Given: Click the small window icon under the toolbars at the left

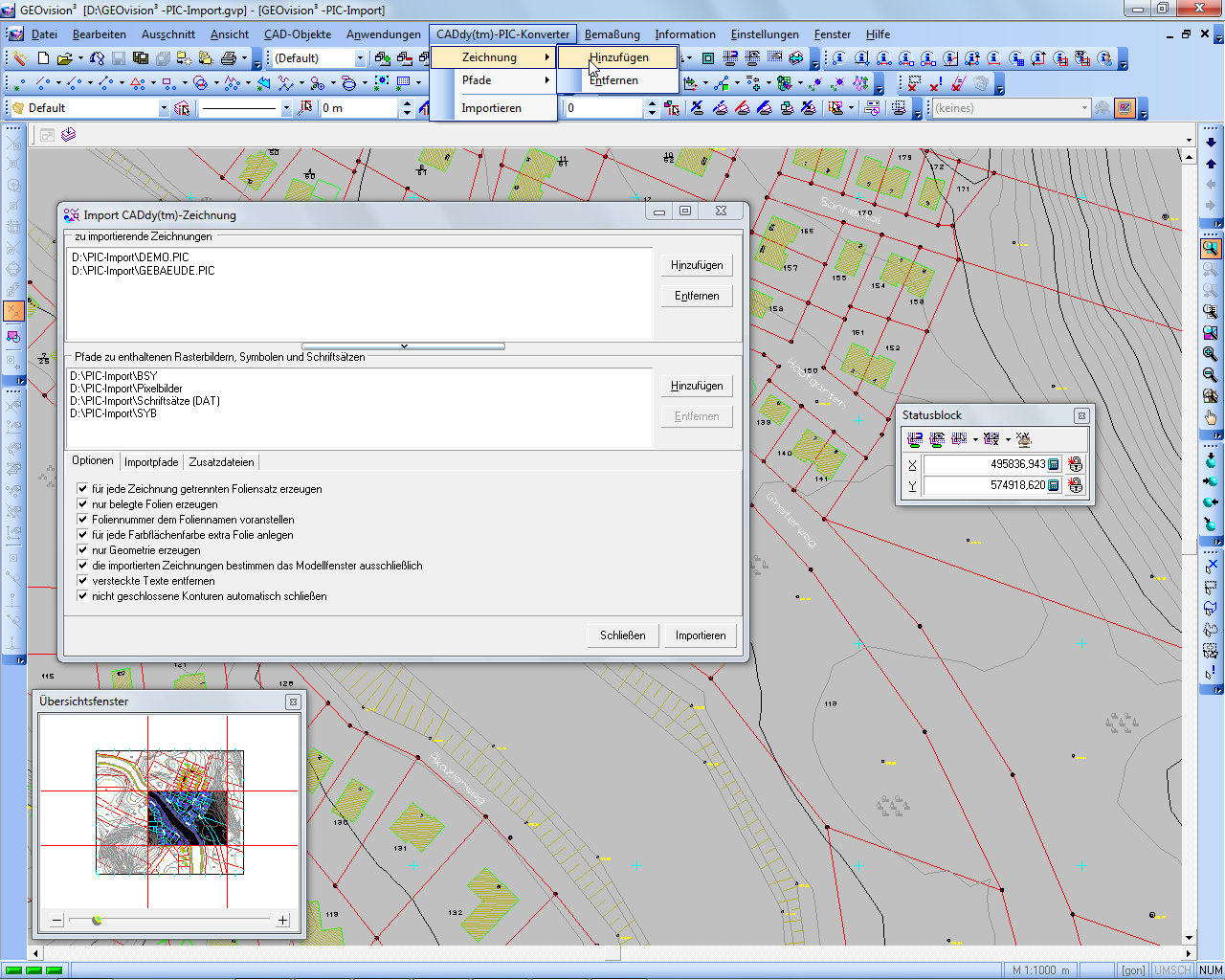Looking at the screenshot, I should [x=47, y=135].
